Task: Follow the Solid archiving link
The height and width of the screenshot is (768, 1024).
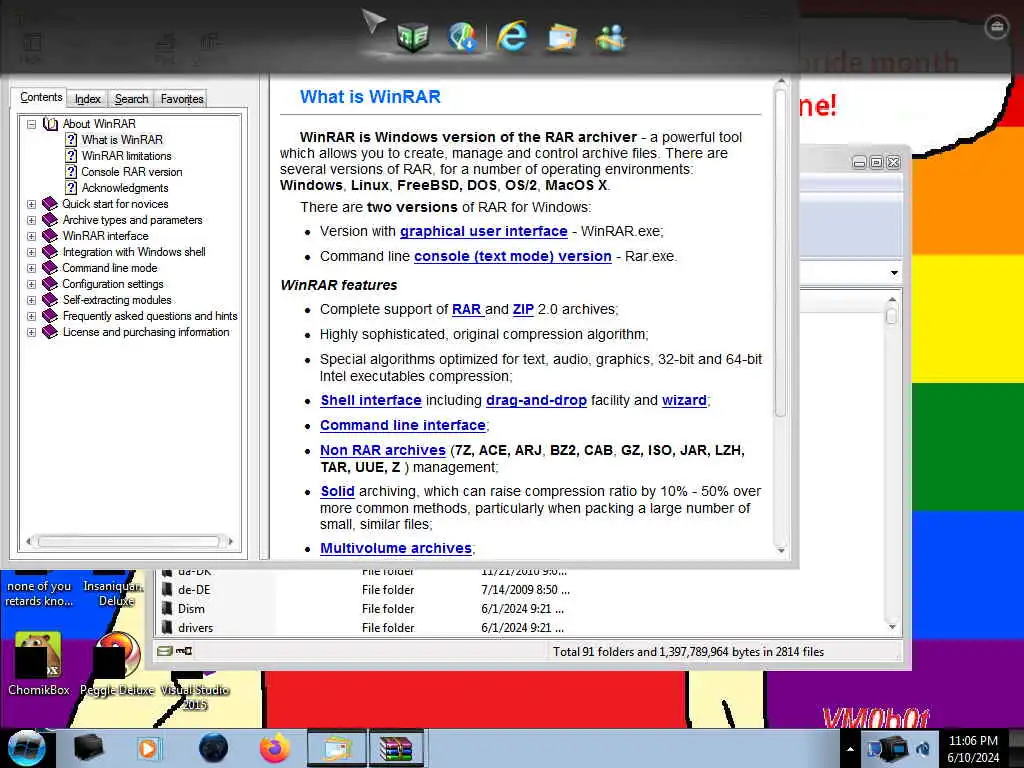Action: (338, 491)
